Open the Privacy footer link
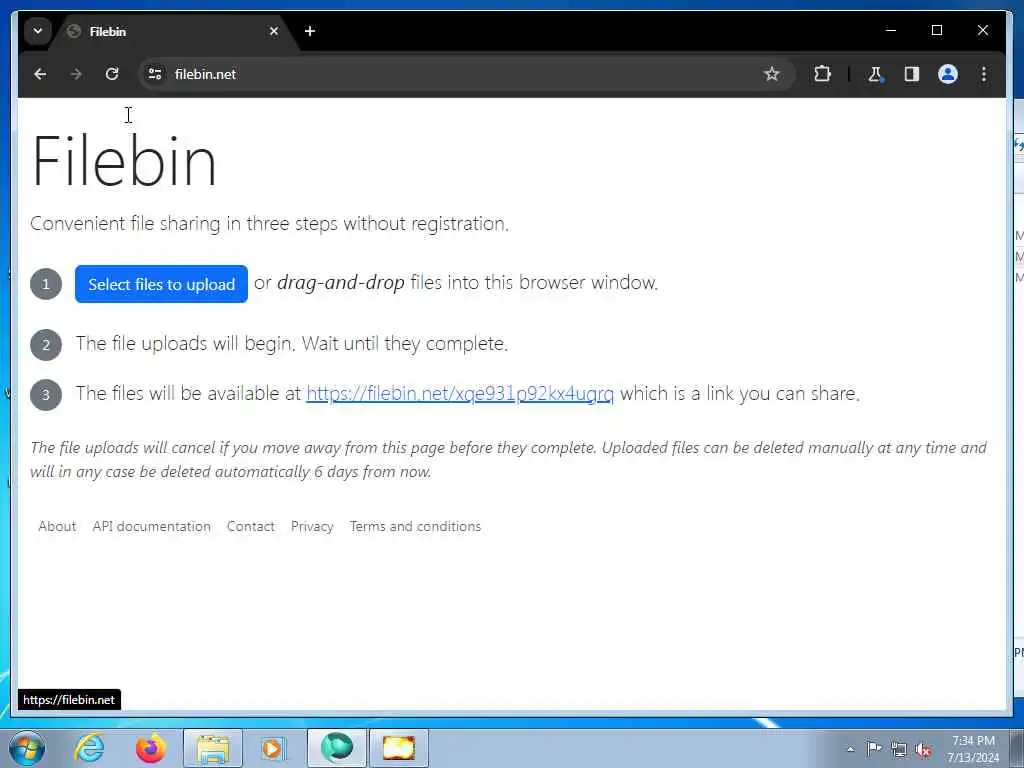This screenshot has width=1024, height=768. pos(312,526)
